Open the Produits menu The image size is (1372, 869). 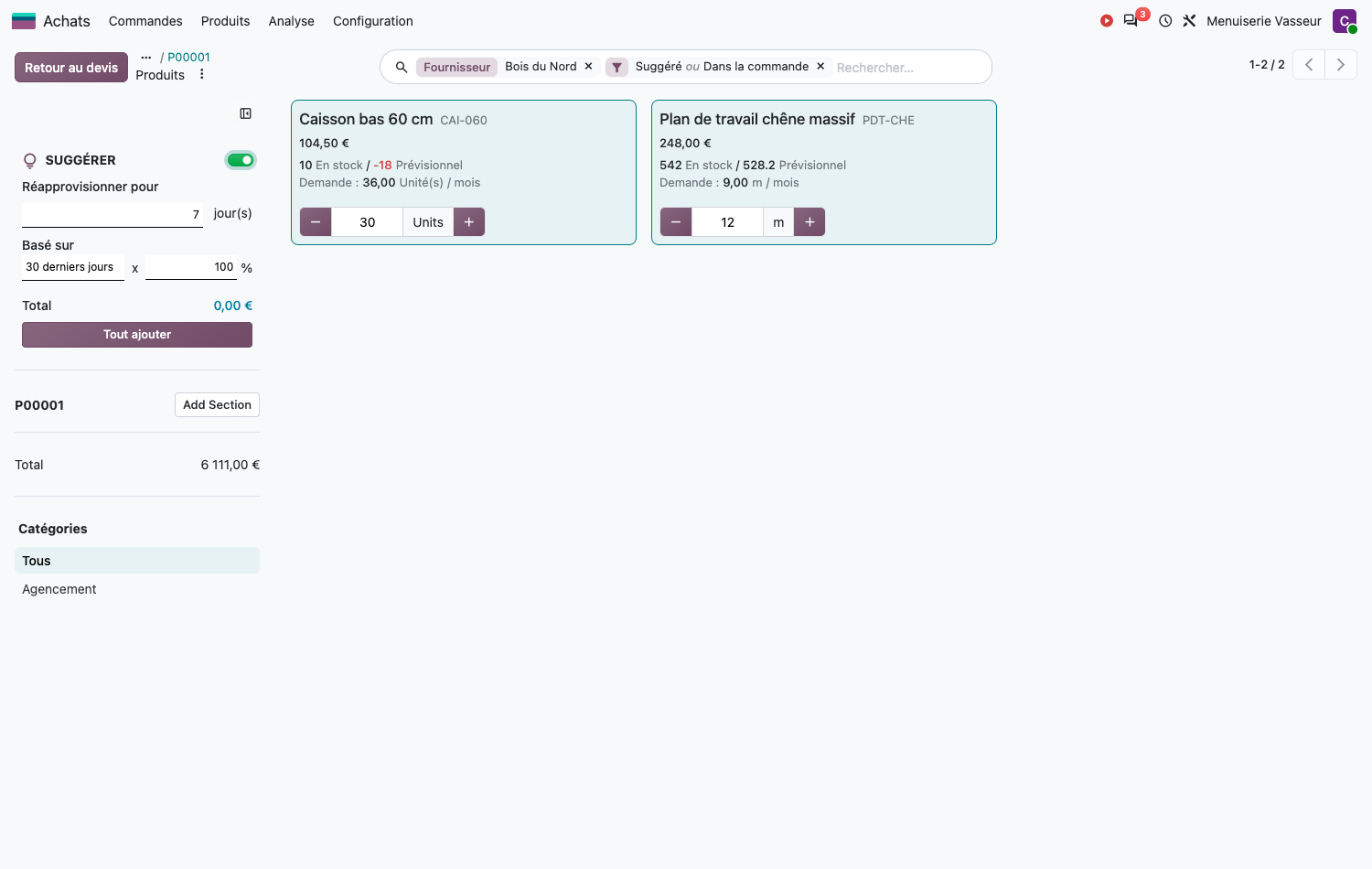226,21
